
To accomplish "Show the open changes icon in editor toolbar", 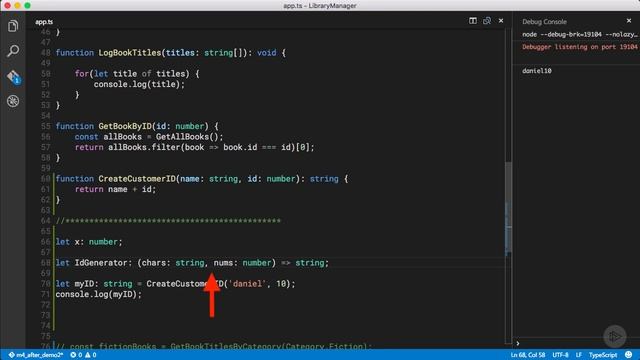I will click(x=487, y=20).
